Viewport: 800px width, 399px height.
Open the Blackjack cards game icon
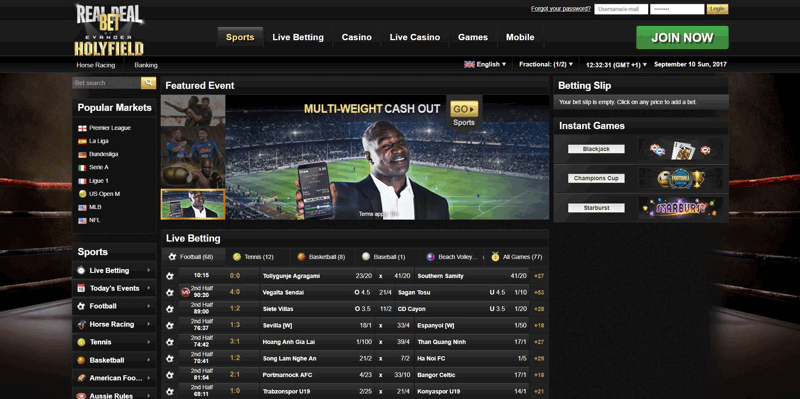tap(680, 149)
